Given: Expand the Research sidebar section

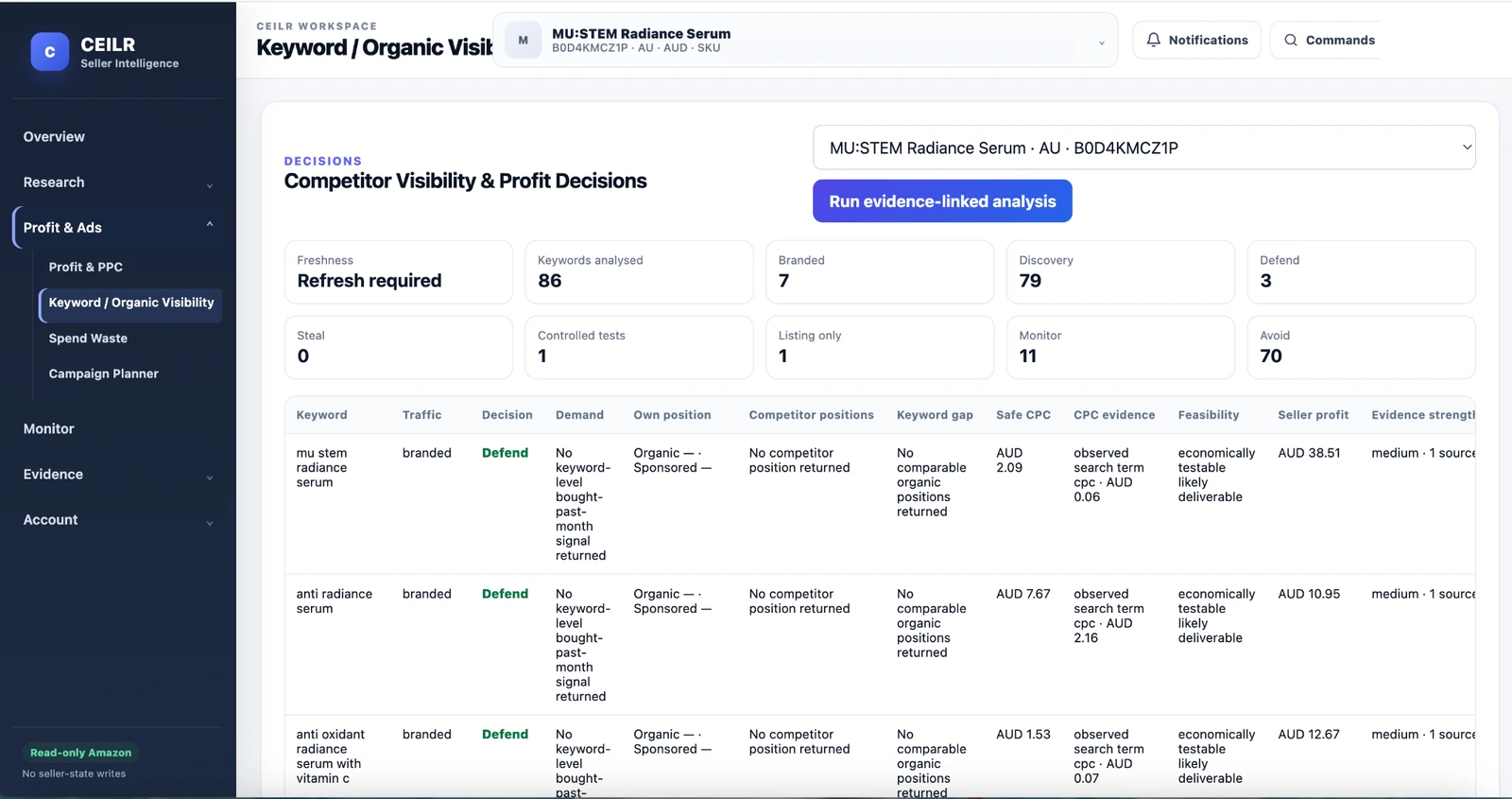Looking at the screenshot, I should (118, 182).
